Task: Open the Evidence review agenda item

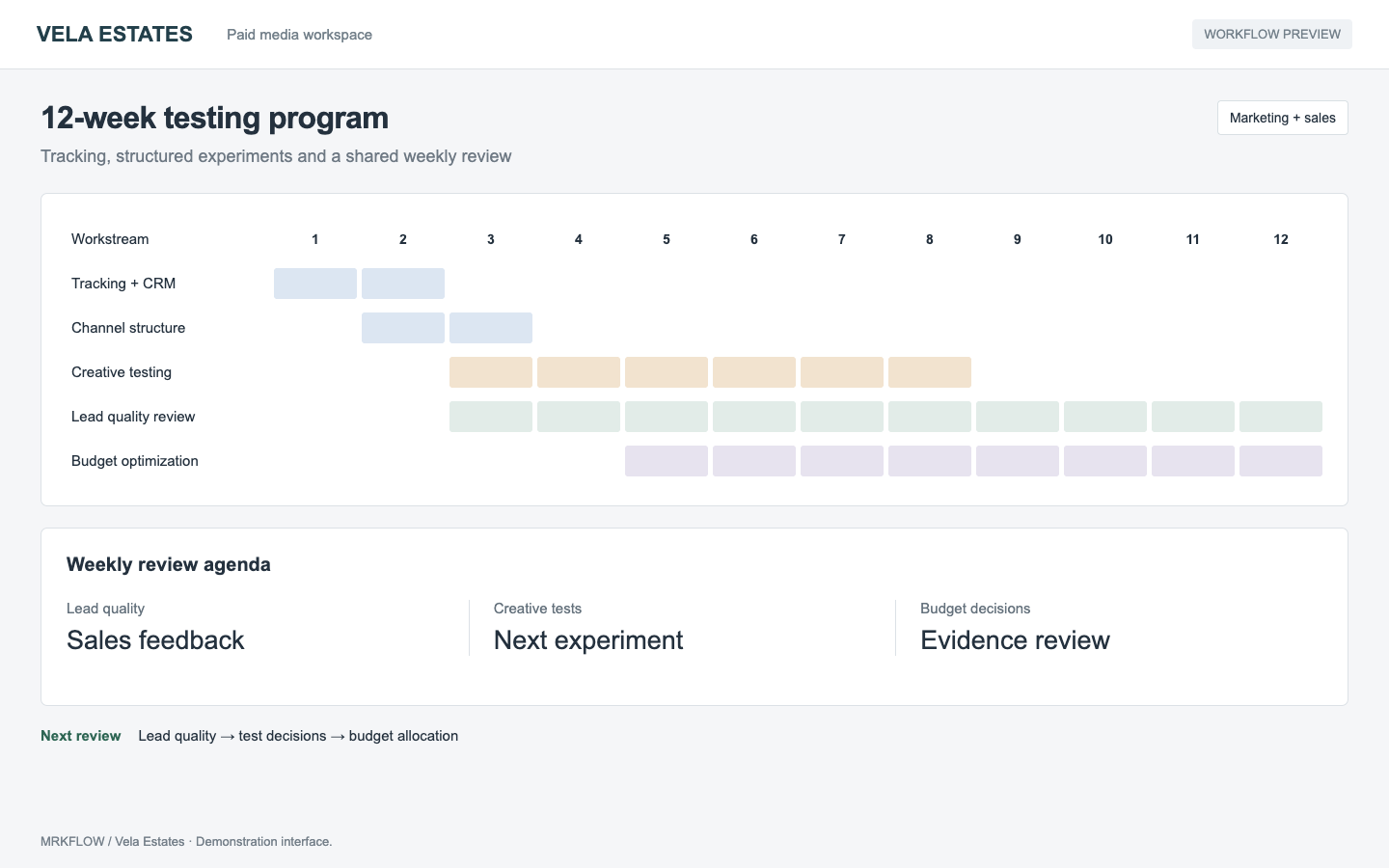Action: tap(1015, 640)
